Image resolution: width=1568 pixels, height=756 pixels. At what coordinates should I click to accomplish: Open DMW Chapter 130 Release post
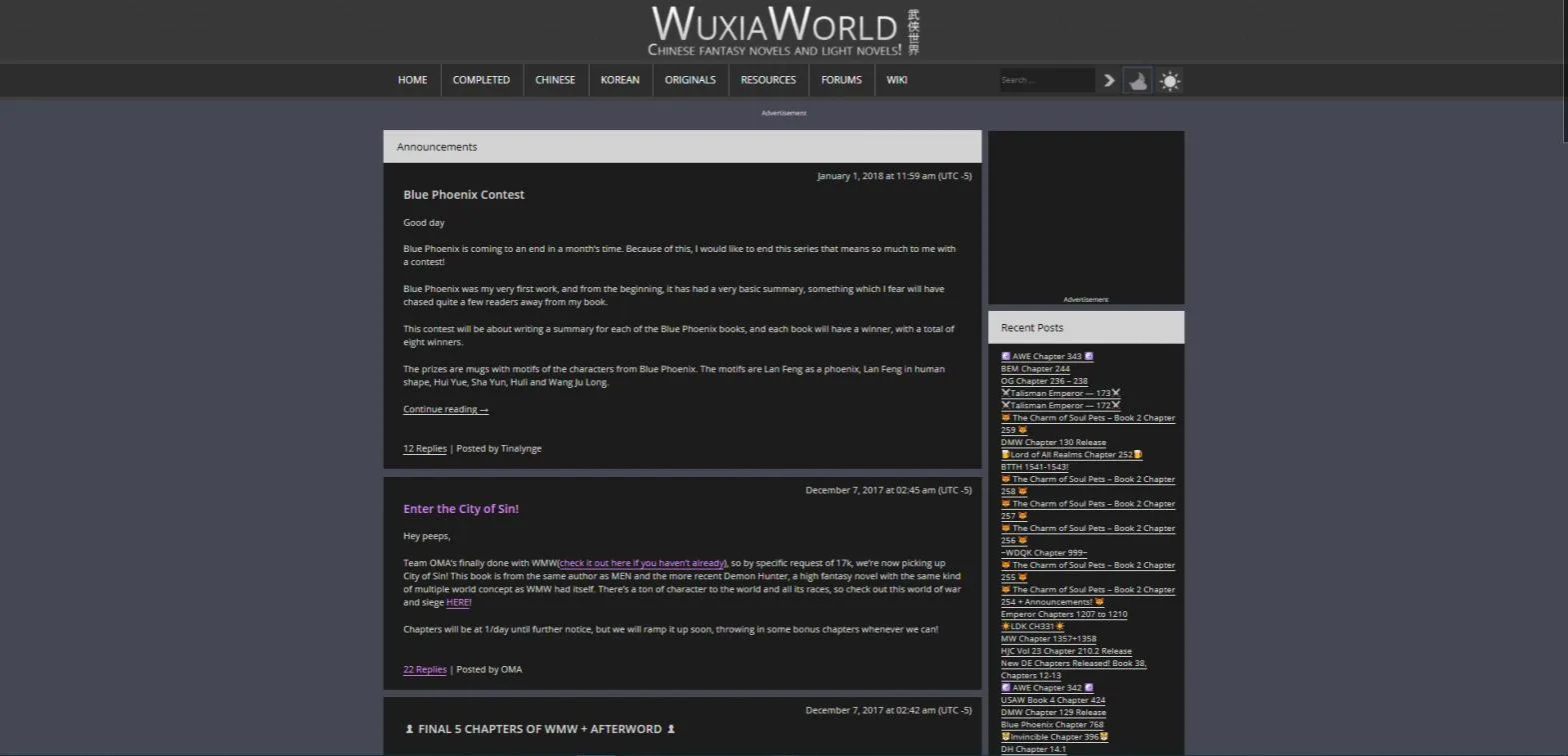[1053, 442]
